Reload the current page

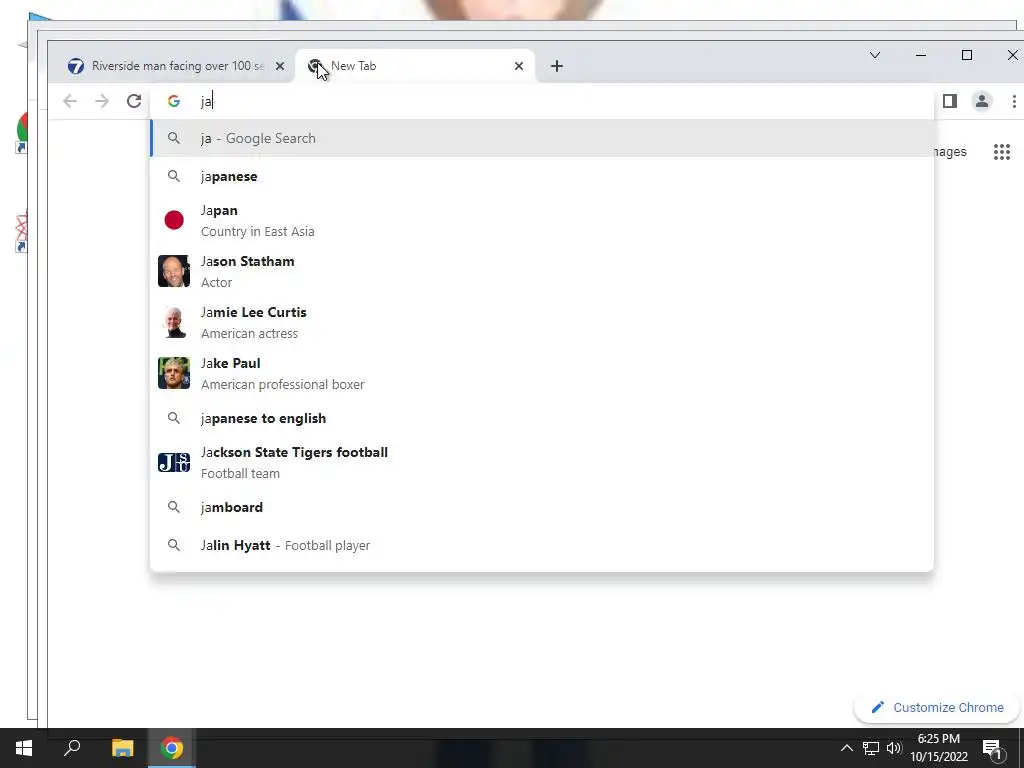[134, 101]
